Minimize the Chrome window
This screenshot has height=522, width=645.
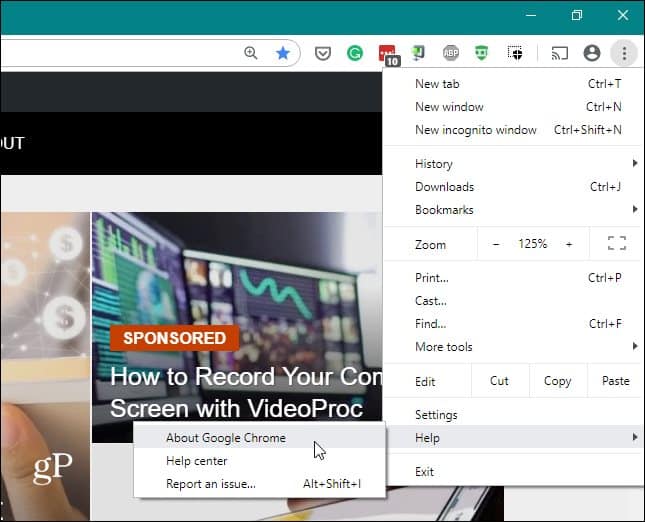[531, 16]
